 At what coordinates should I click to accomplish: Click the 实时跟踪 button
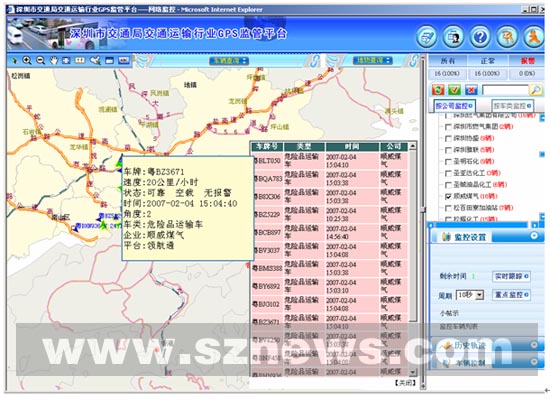(511, 276)
